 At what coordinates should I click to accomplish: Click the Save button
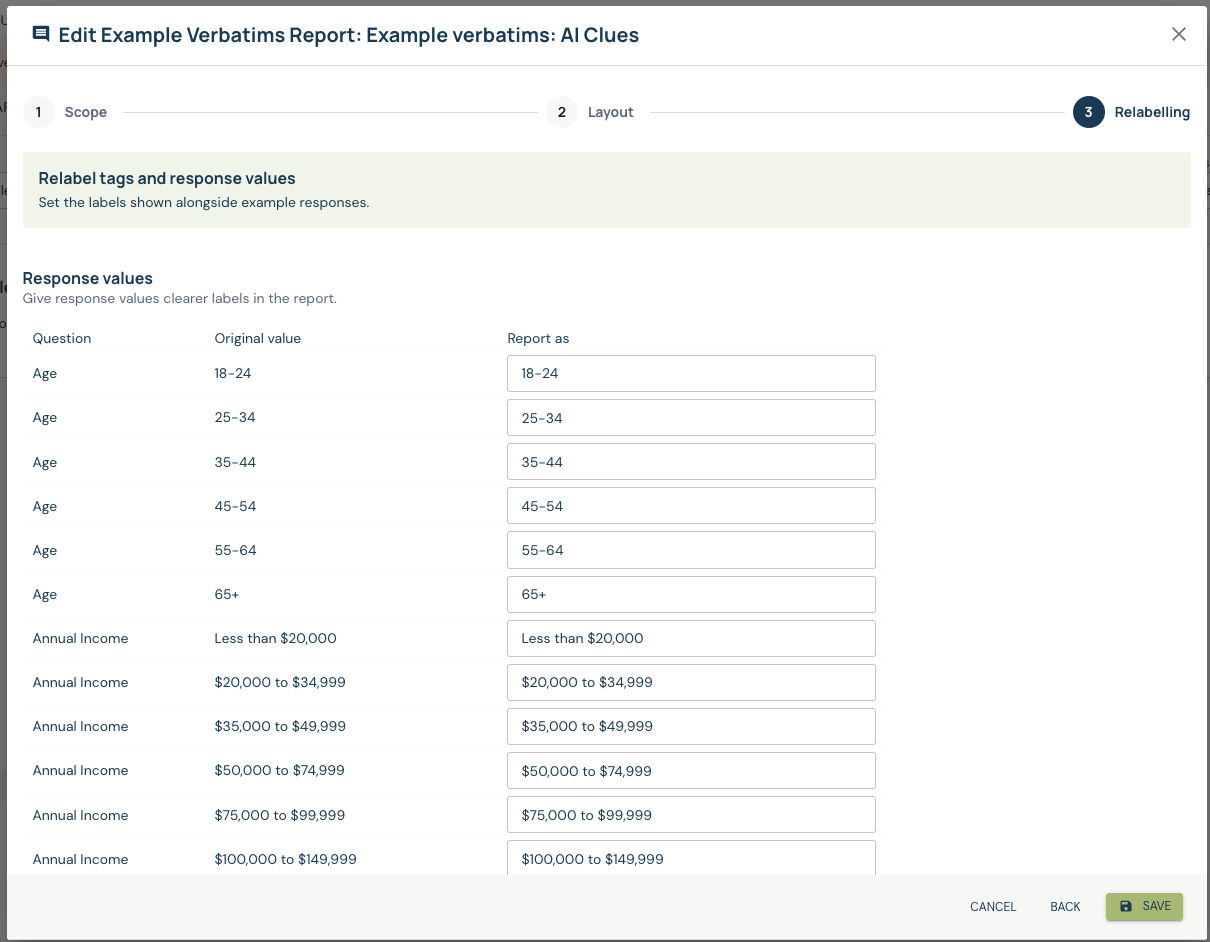(x=1144, y=906)
